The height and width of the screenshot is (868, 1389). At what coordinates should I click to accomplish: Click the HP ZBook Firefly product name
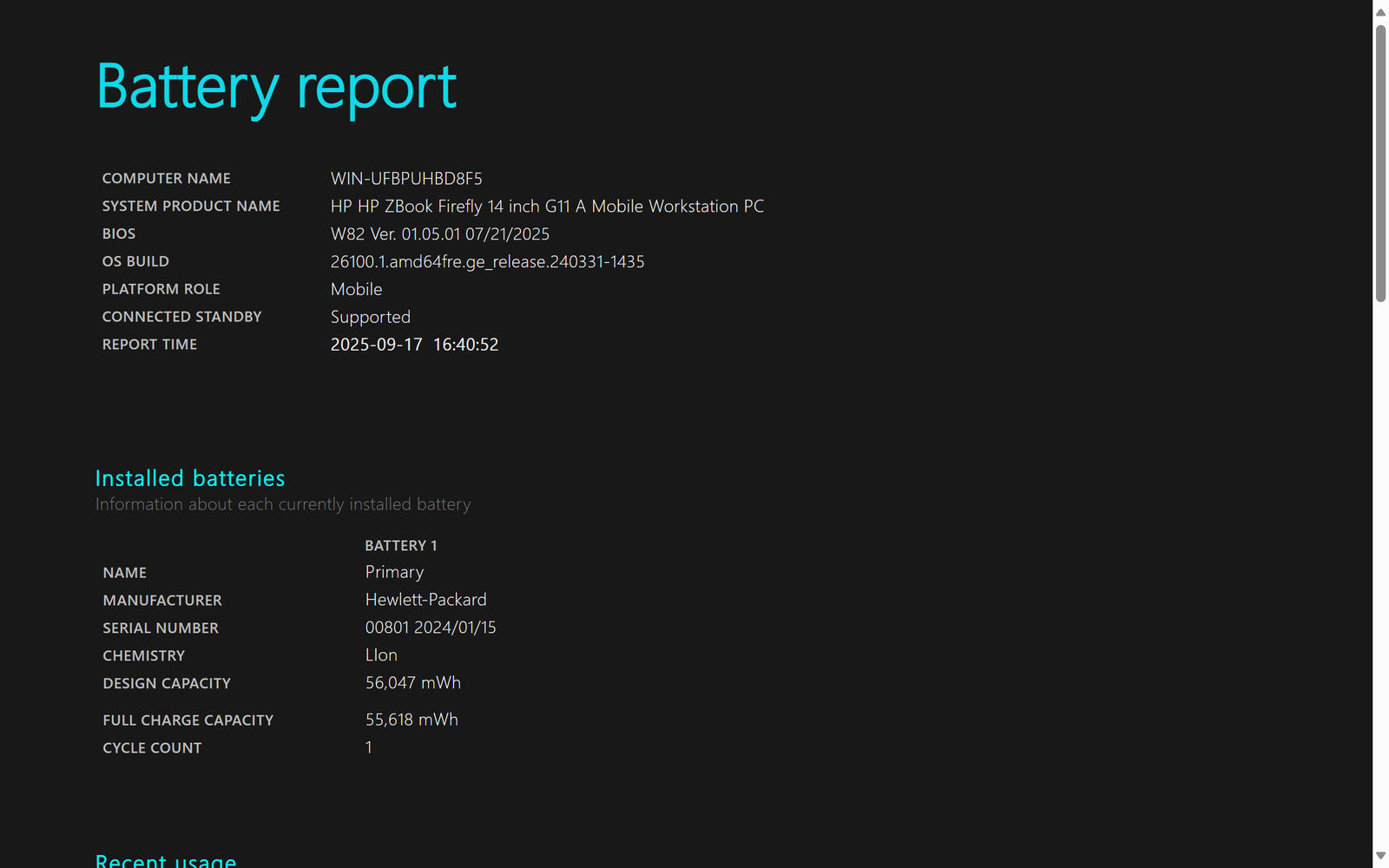[547, 207]
